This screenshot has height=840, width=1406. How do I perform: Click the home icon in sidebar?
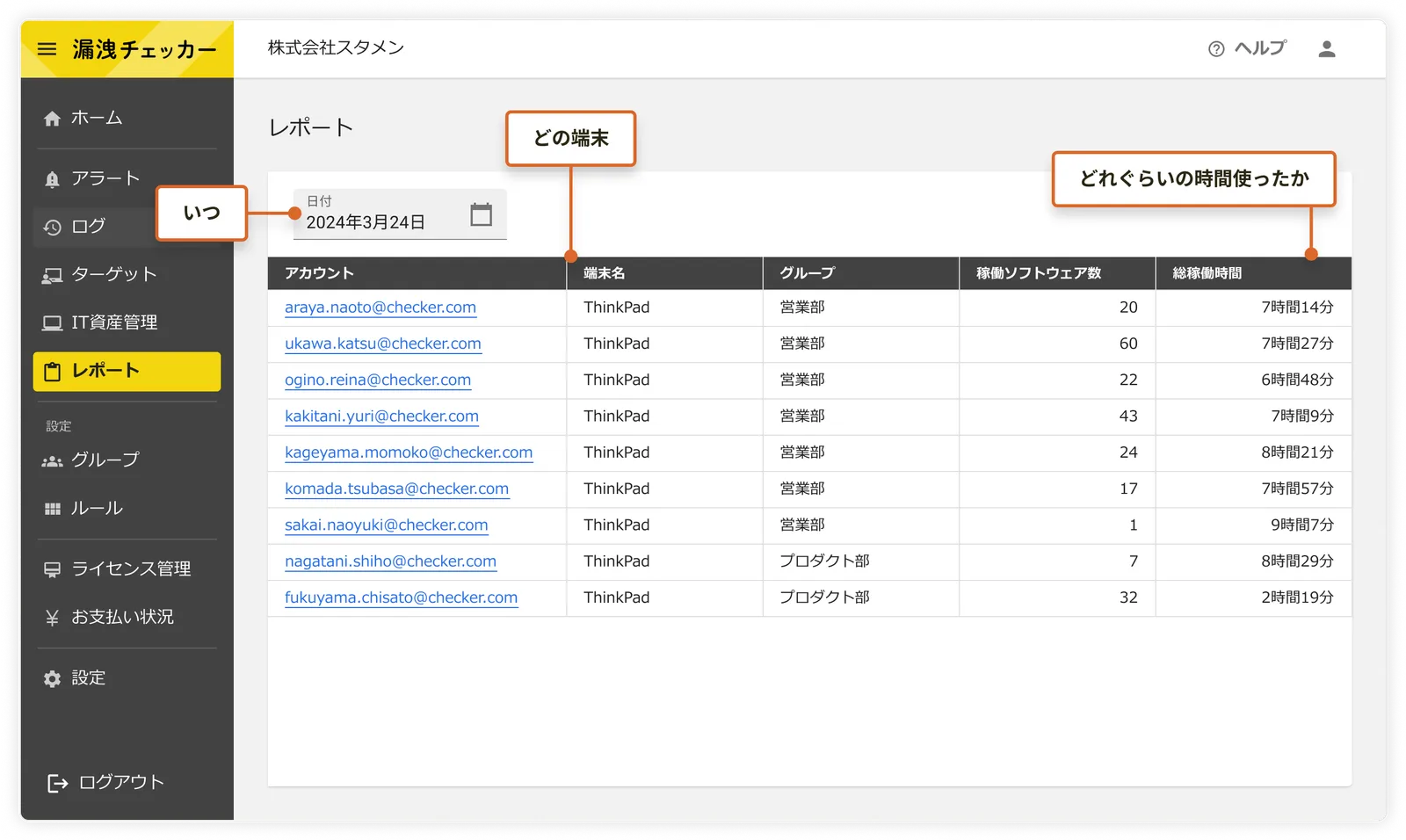[x=53, y=119]
